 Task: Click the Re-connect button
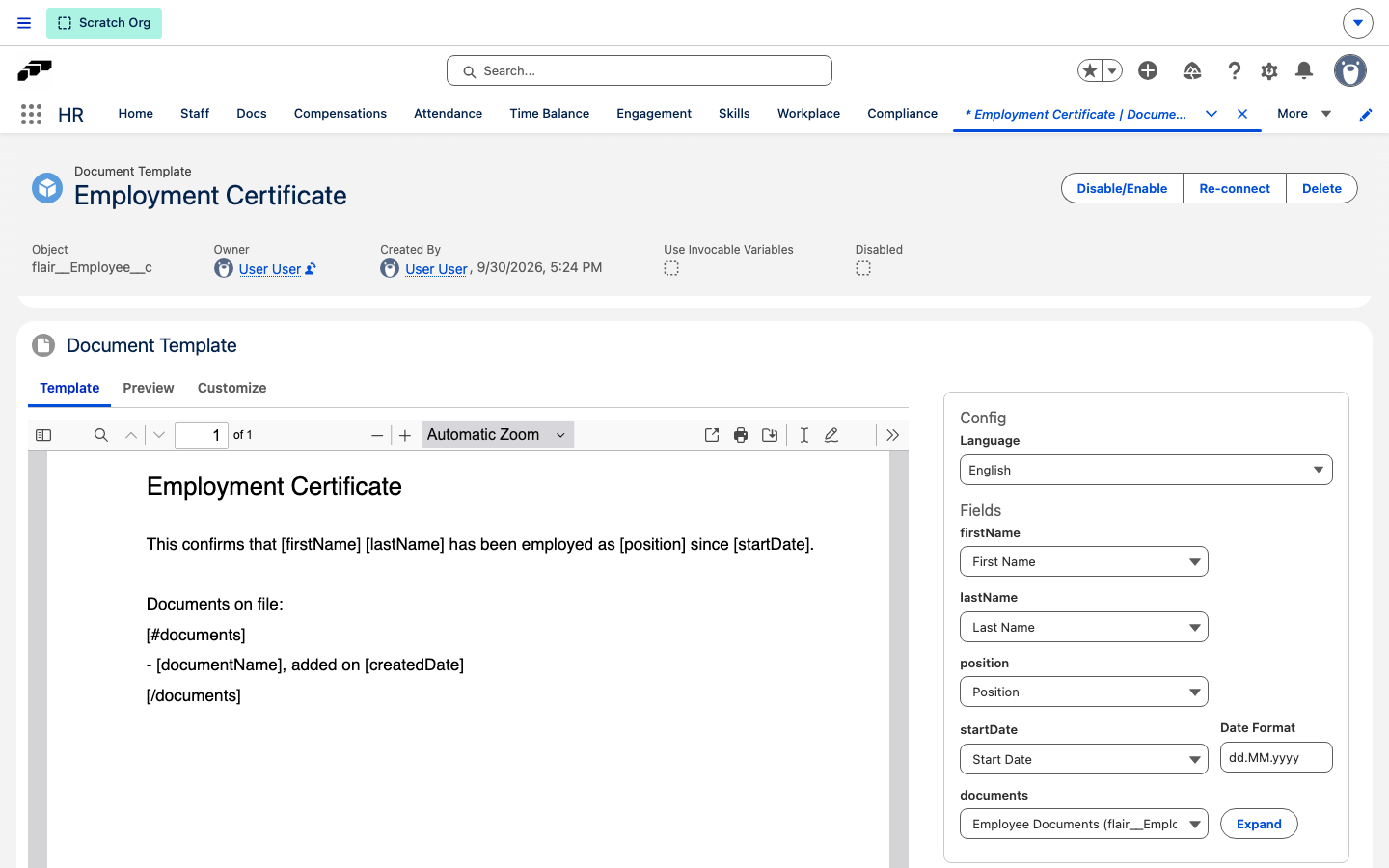1235,188
